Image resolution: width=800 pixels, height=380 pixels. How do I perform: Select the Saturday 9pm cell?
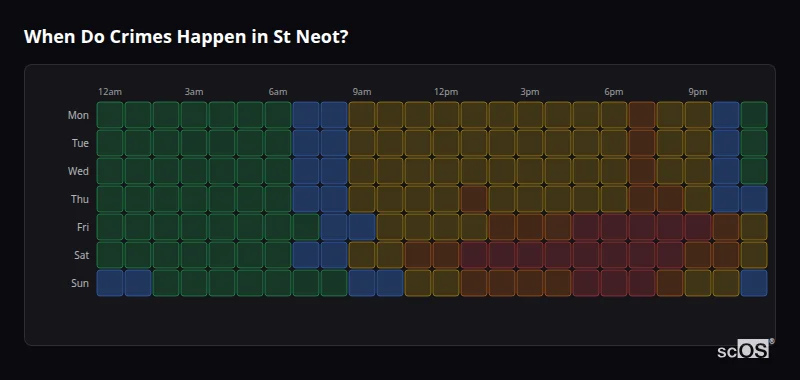(x=698, y=255)
